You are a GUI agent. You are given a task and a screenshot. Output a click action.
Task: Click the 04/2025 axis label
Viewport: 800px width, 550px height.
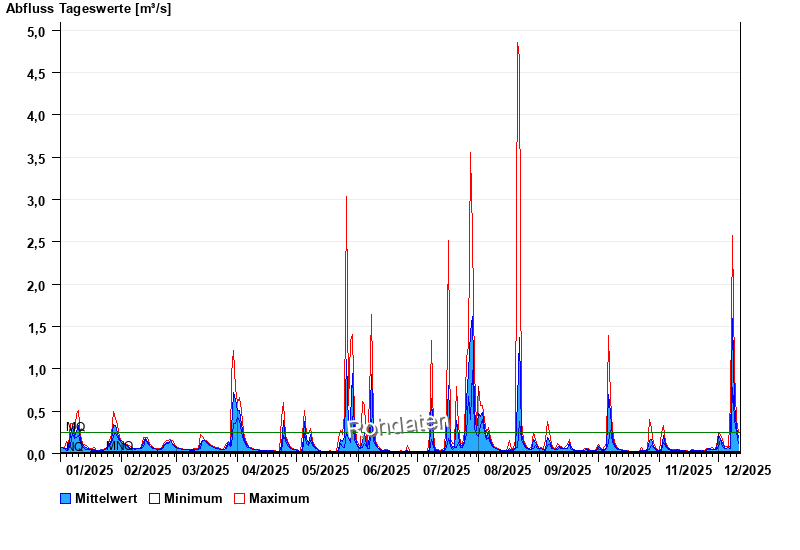(x=265, y=470)
